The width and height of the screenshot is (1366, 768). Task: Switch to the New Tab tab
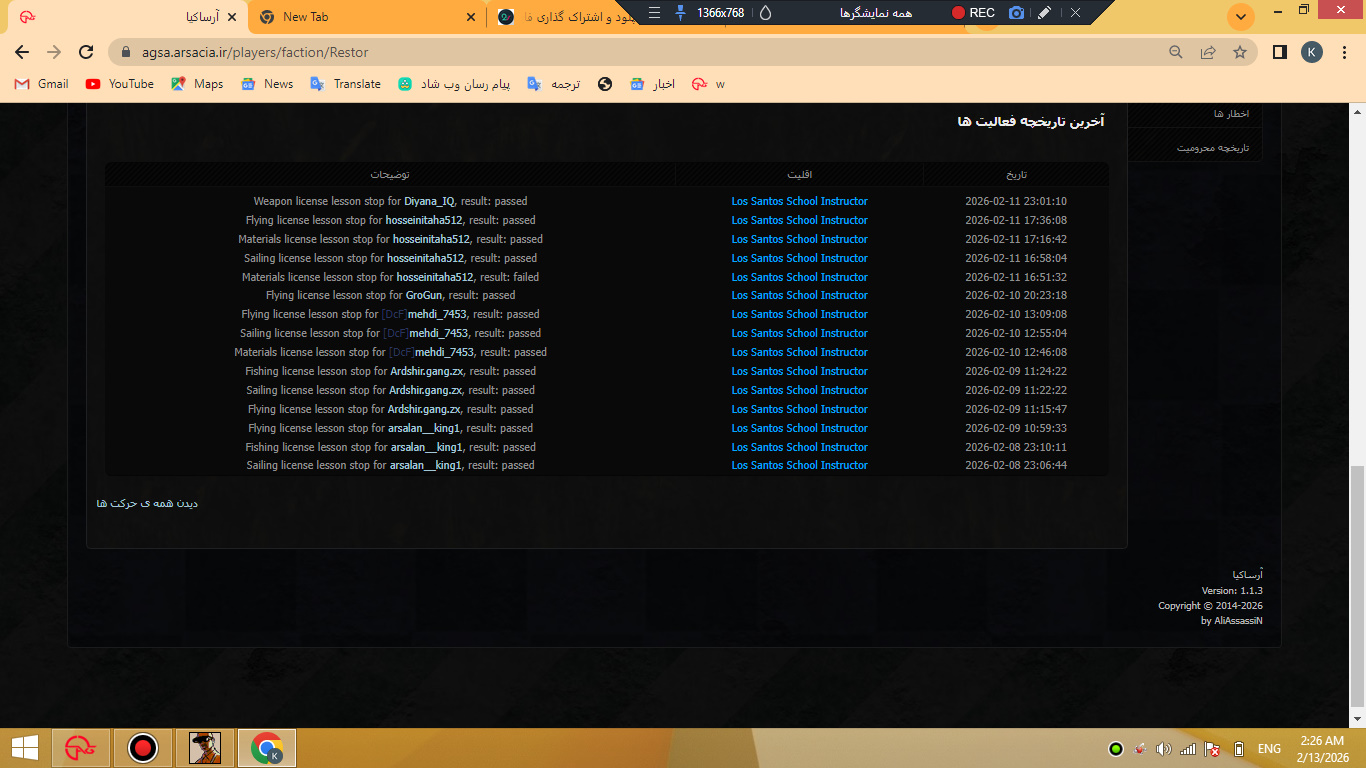[x=305, y=17]
